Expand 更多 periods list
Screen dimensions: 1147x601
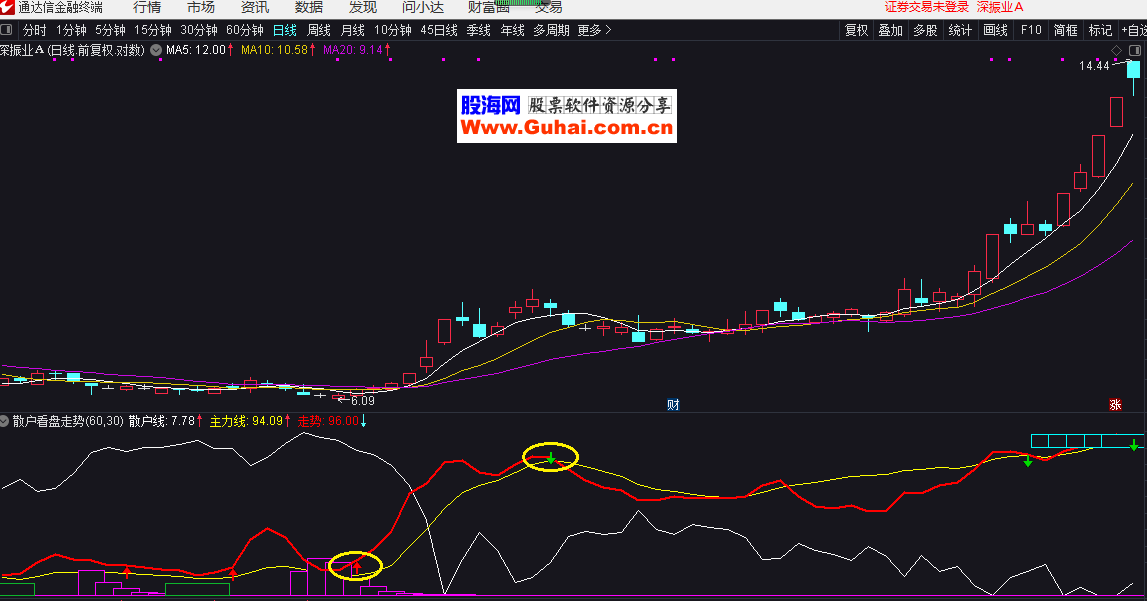(594, 30)
